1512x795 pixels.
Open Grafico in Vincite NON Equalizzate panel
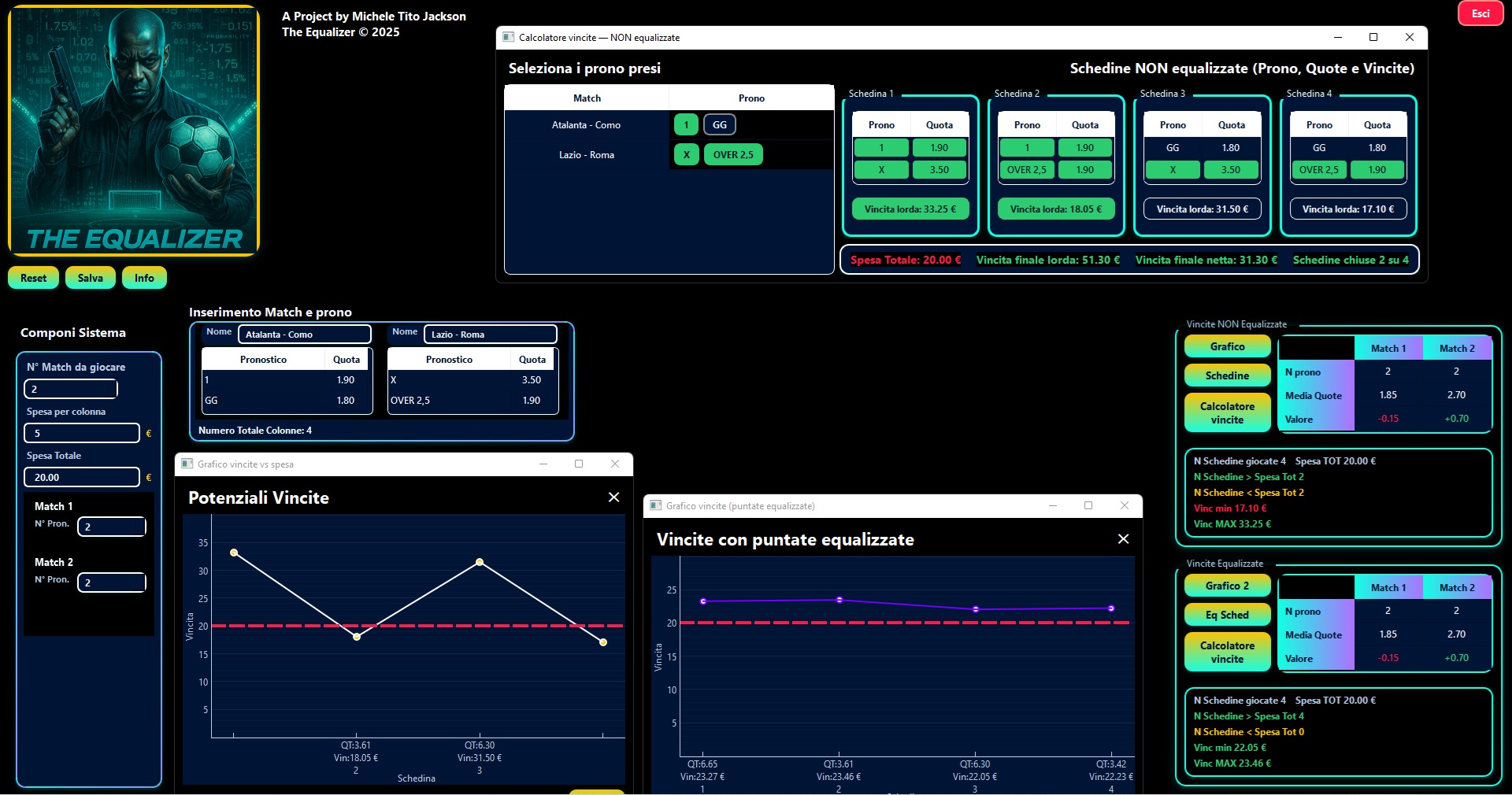tap(1227, 346)
